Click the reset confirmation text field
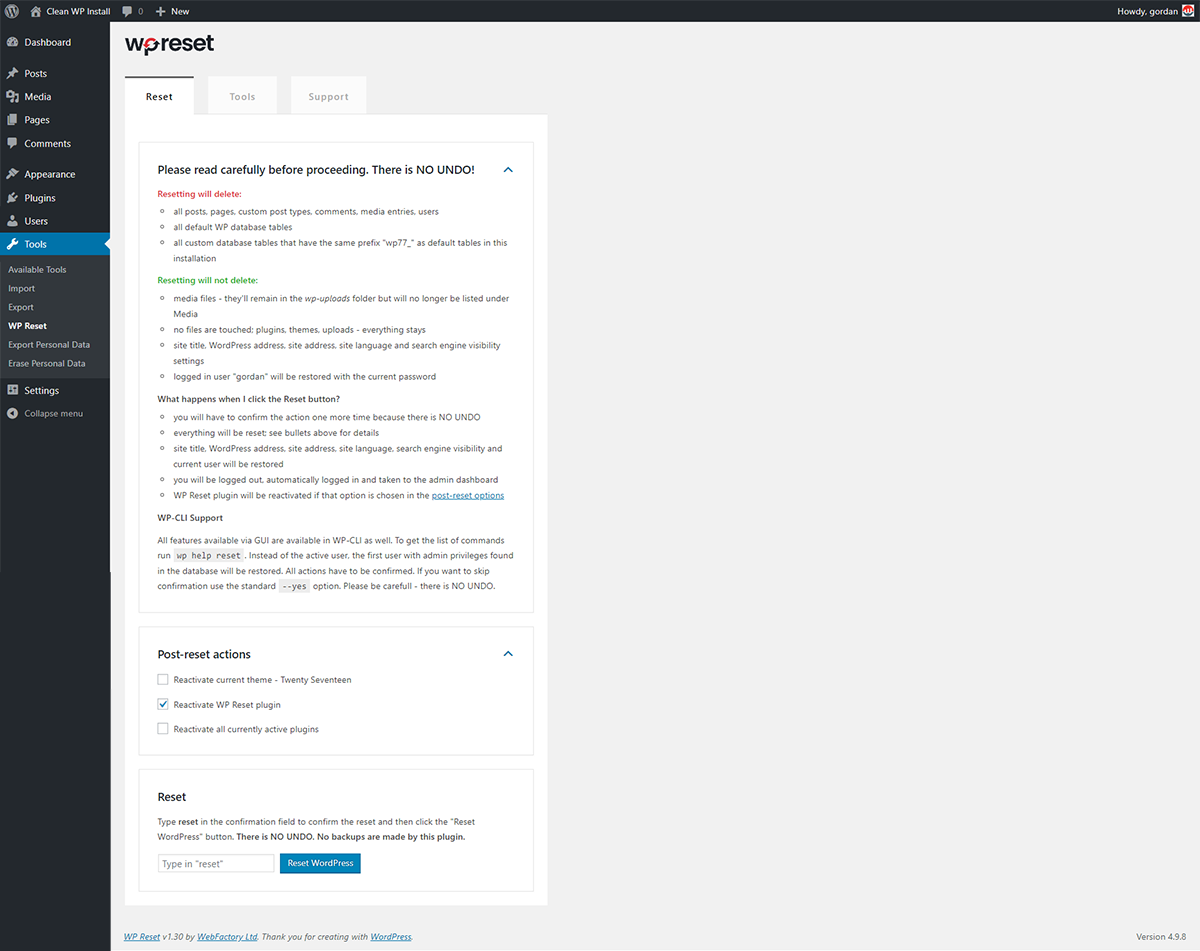Viewport: 1200px width, 951px height. [x=214, y=862]
